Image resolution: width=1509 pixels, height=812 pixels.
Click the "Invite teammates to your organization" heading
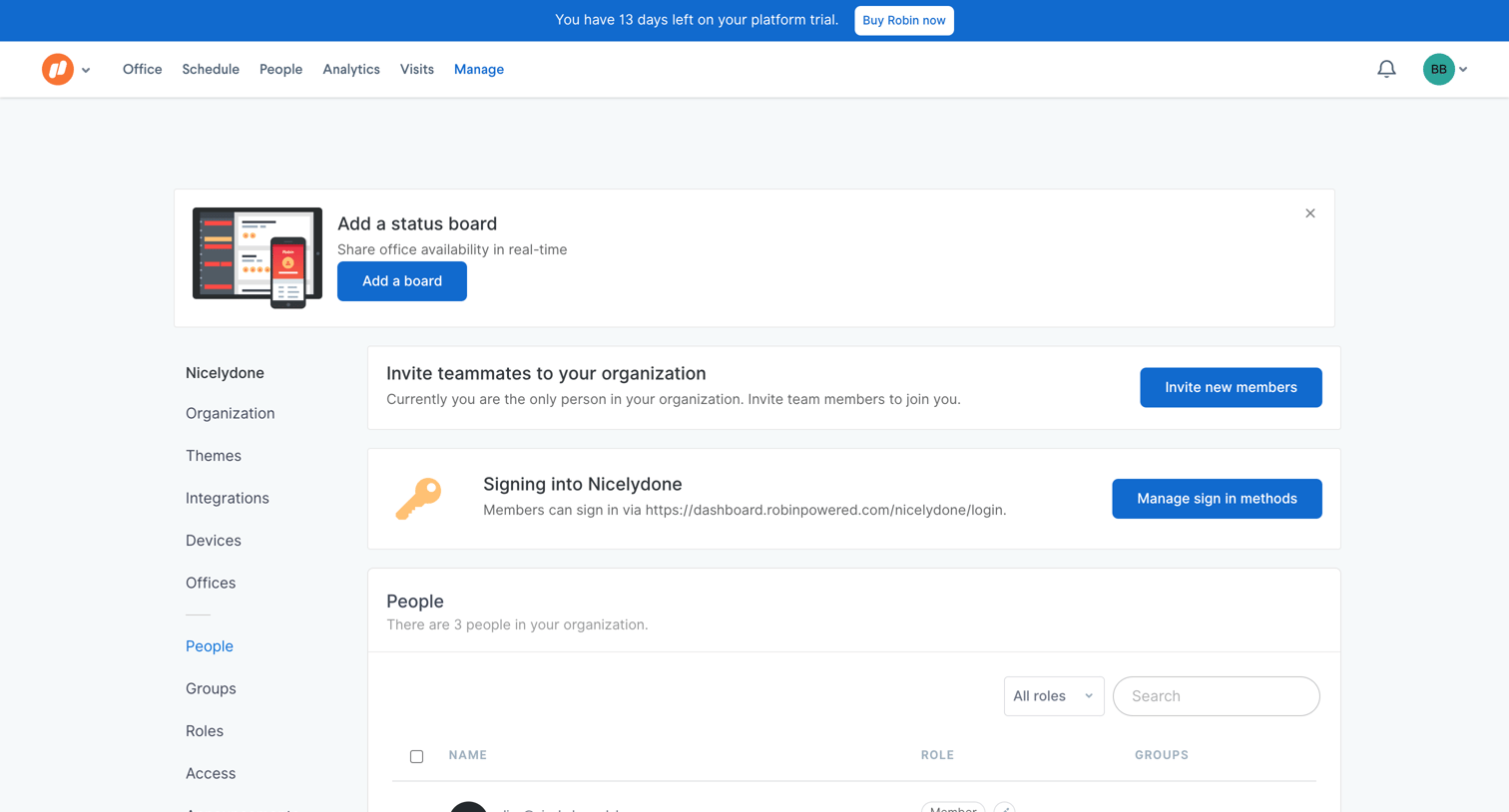point(546,373)
